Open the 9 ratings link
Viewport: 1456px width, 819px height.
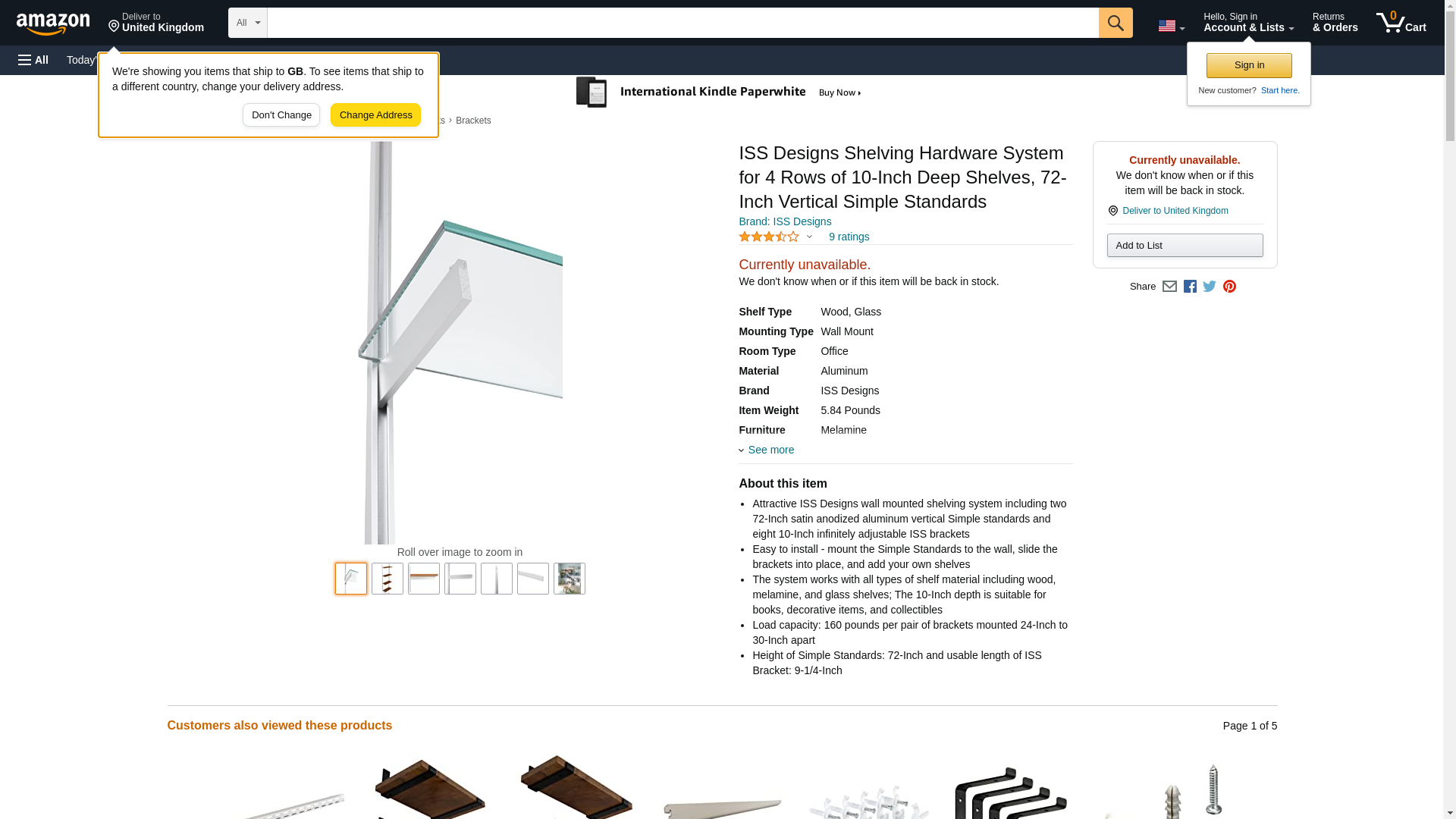(x=849, y=237)
